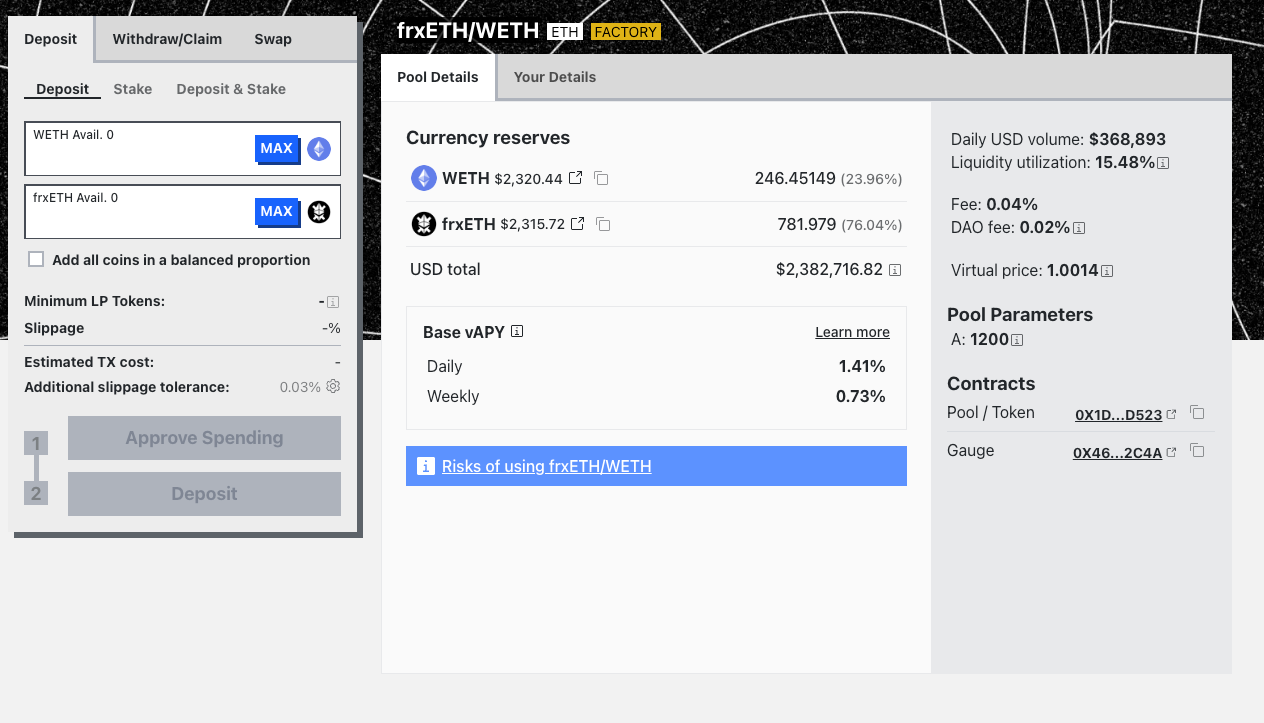This screenshot has height=723, width=1264.
Task: Copy Gauge contract address
Action: tap(1197, 451)
